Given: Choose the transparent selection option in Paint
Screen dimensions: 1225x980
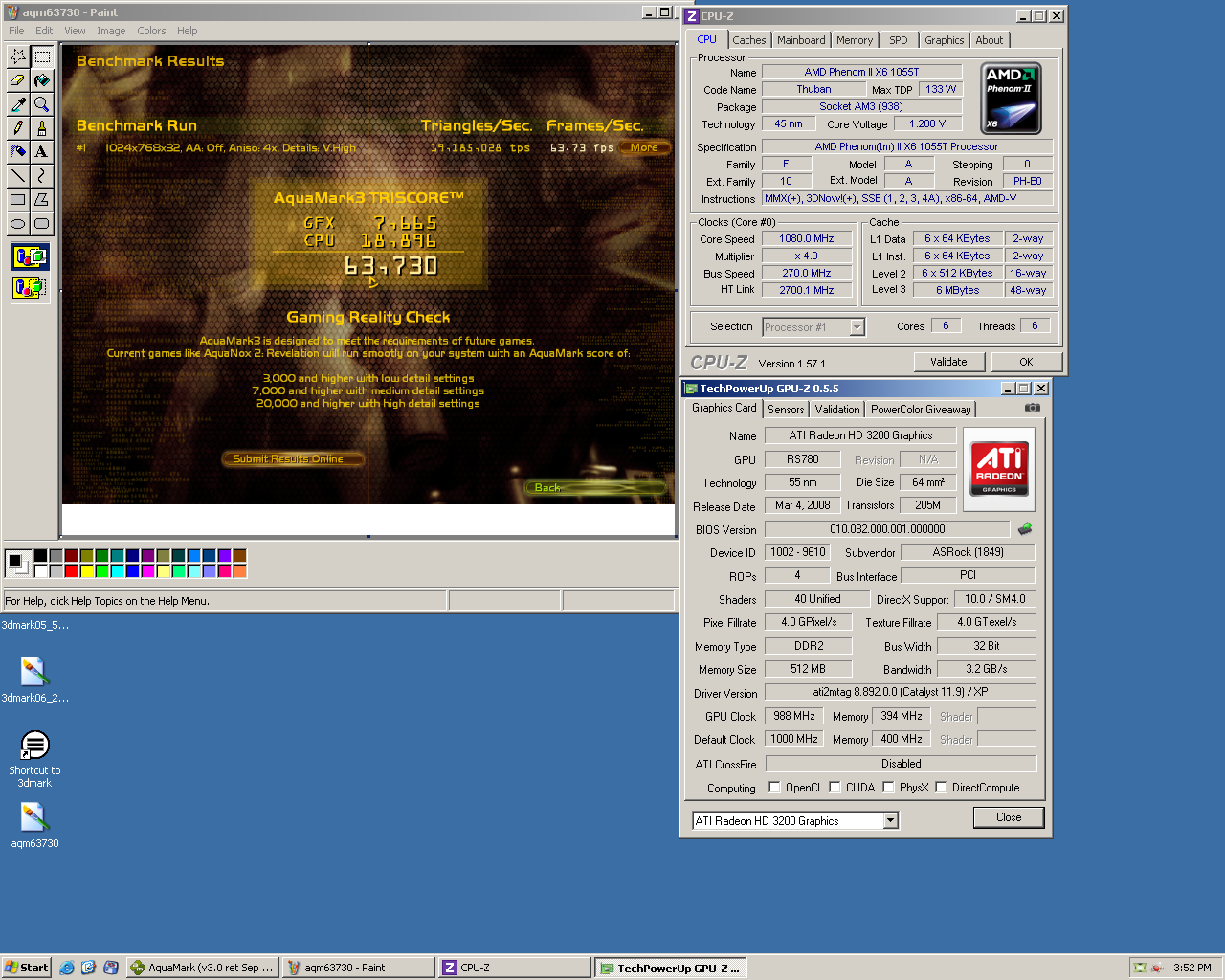Looking at the screenshot, I should click(30, 286).
